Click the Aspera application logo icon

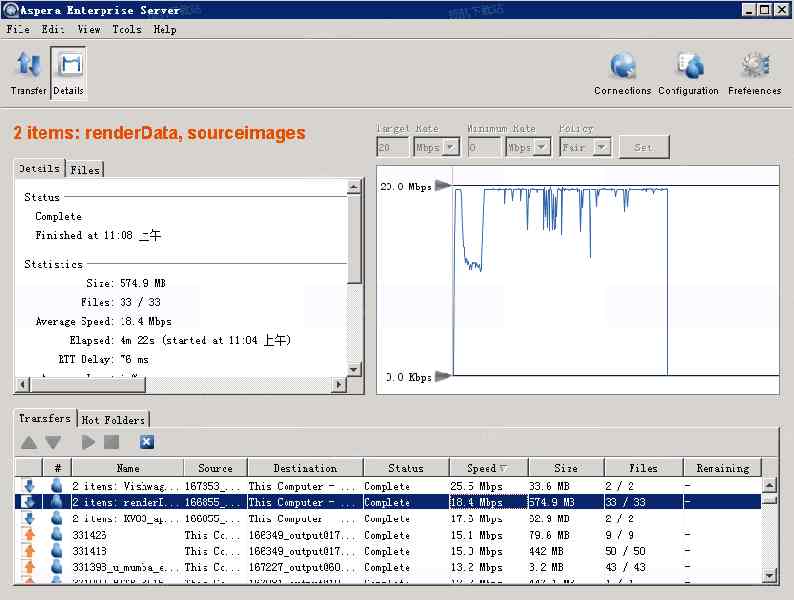(10, 10)
